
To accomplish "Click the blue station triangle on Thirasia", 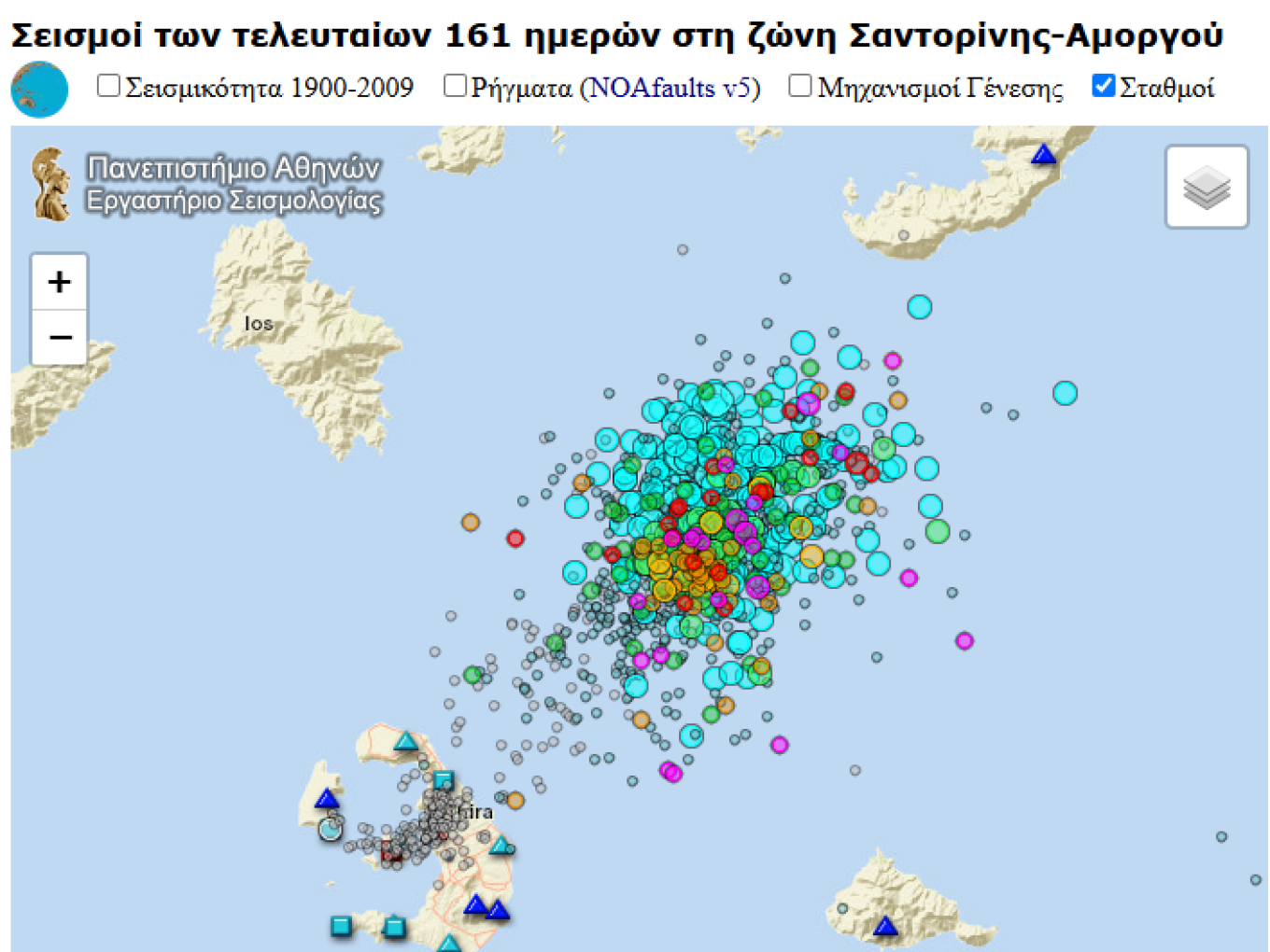I will coord(327,798).
